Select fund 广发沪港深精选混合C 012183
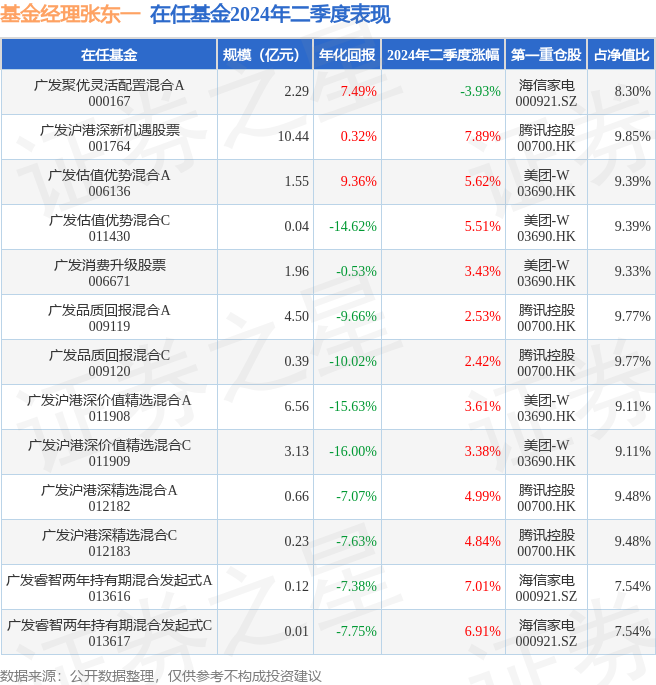This screenshot has height=685, width=656. point(109,543)
